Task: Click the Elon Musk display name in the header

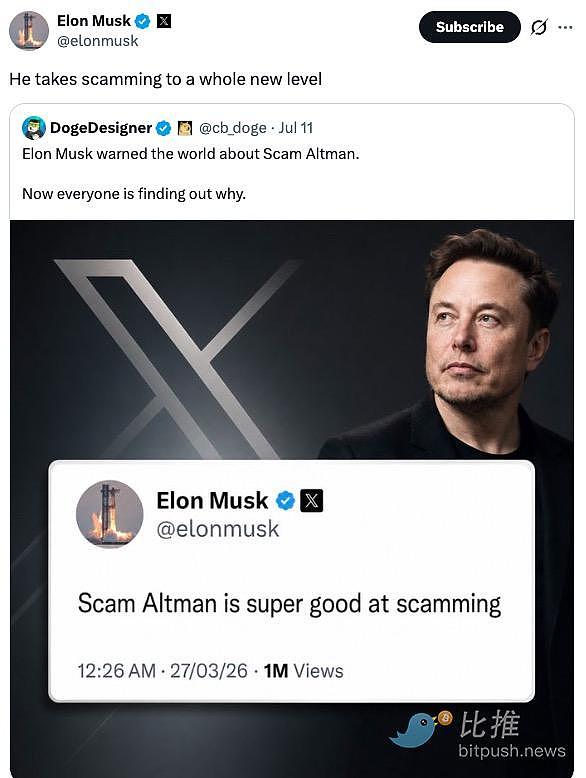Action: 94,21
